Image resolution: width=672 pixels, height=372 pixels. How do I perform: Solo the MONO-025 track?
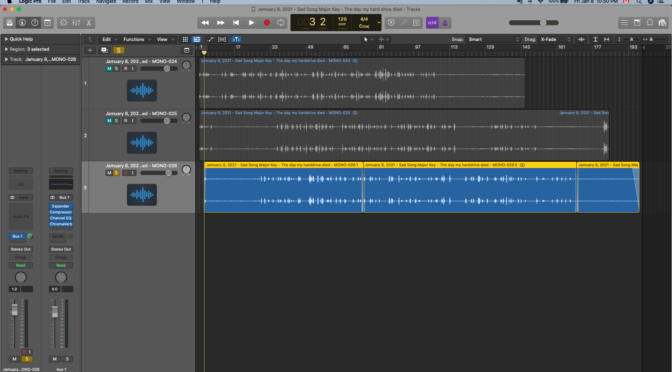point(116,121)
